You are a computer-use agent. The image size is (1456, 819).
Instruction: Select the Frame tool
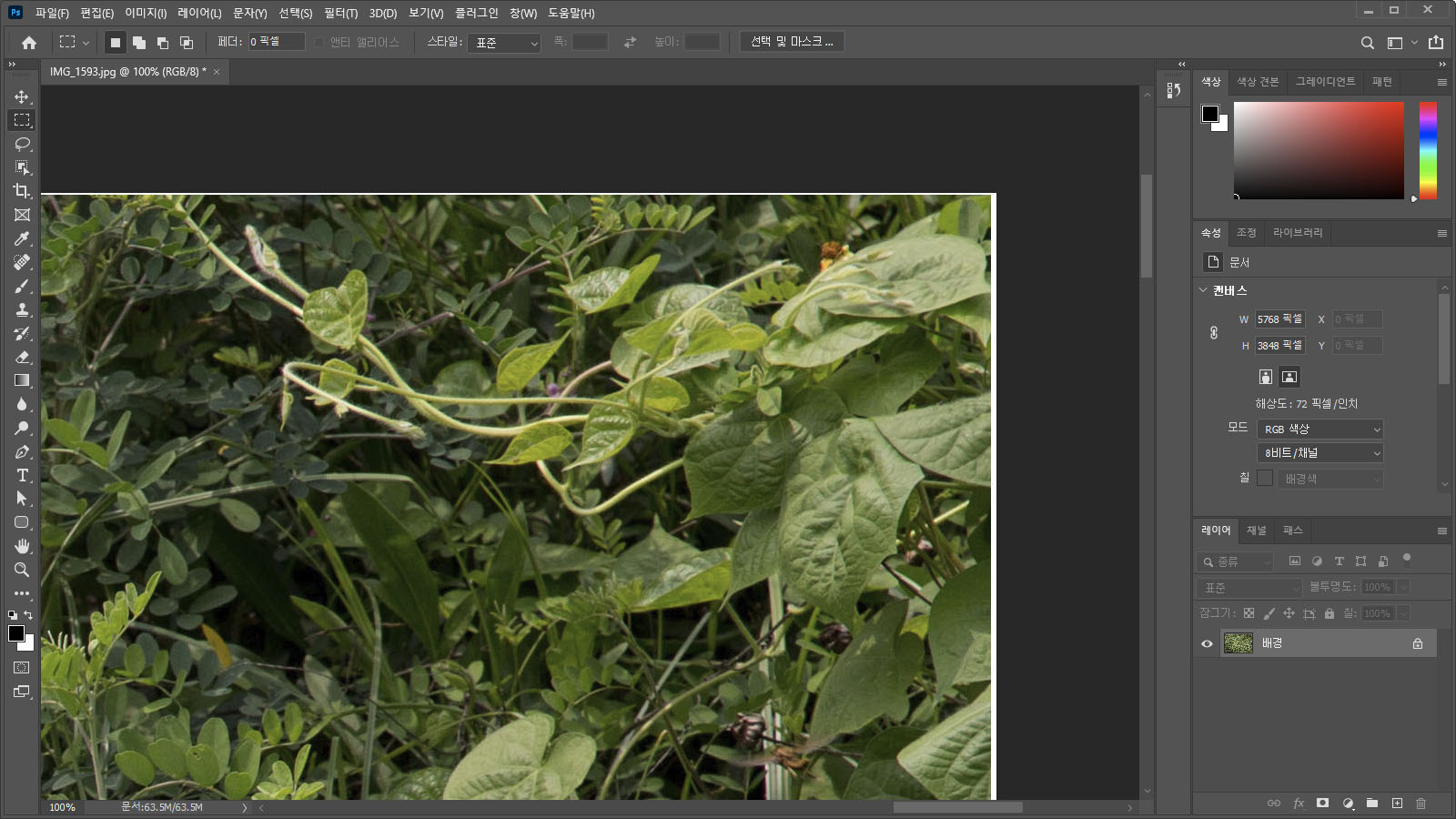[x=22, y=215]
